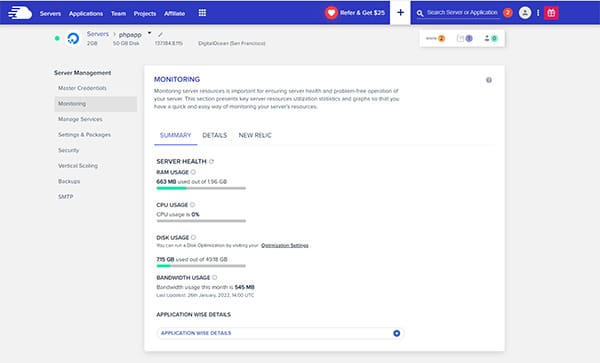Click CPU Usage info icon
Screen dimensions: 600x363
192,205
